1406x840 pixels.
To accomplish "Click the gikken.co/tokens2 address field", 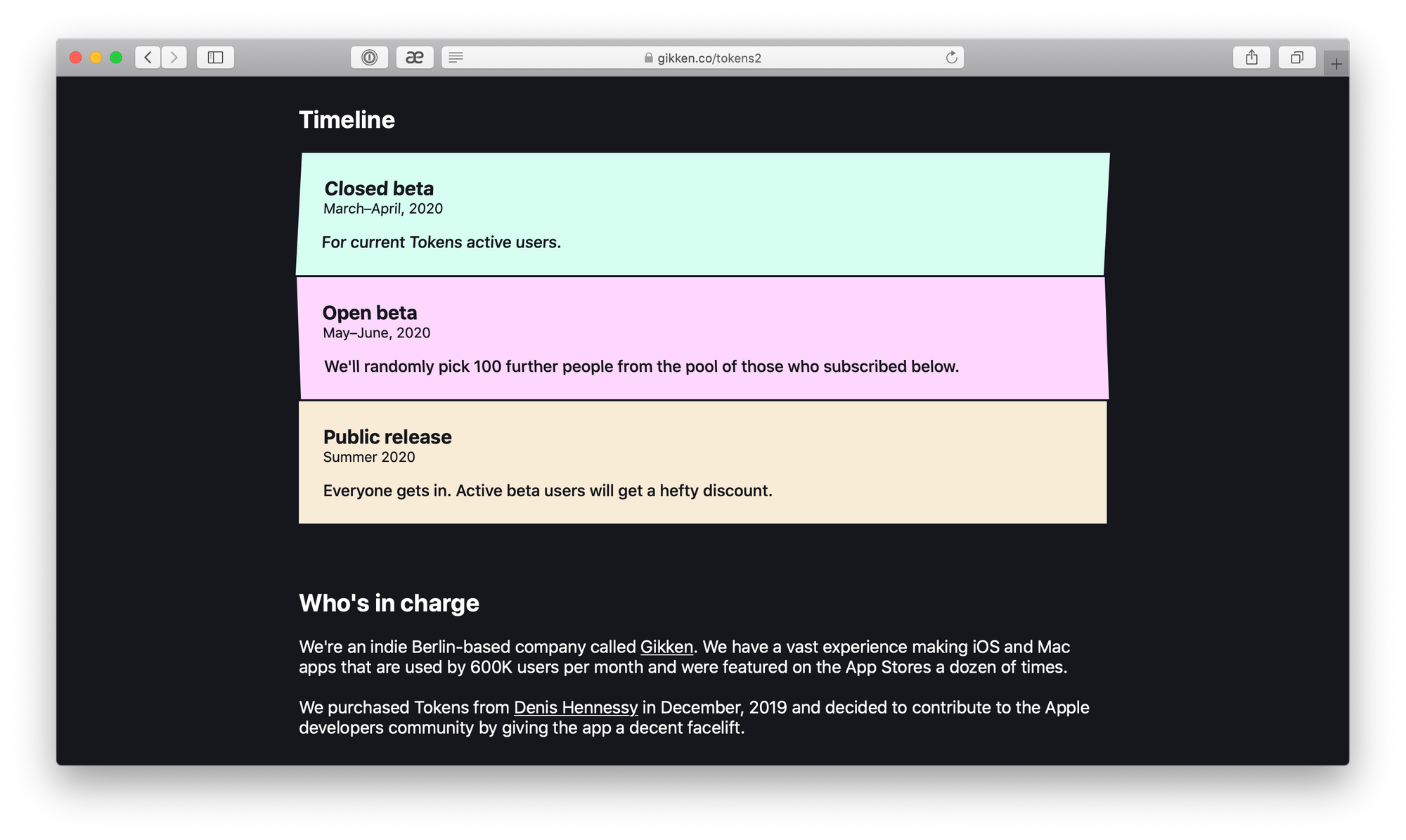I will click(702, 58).
